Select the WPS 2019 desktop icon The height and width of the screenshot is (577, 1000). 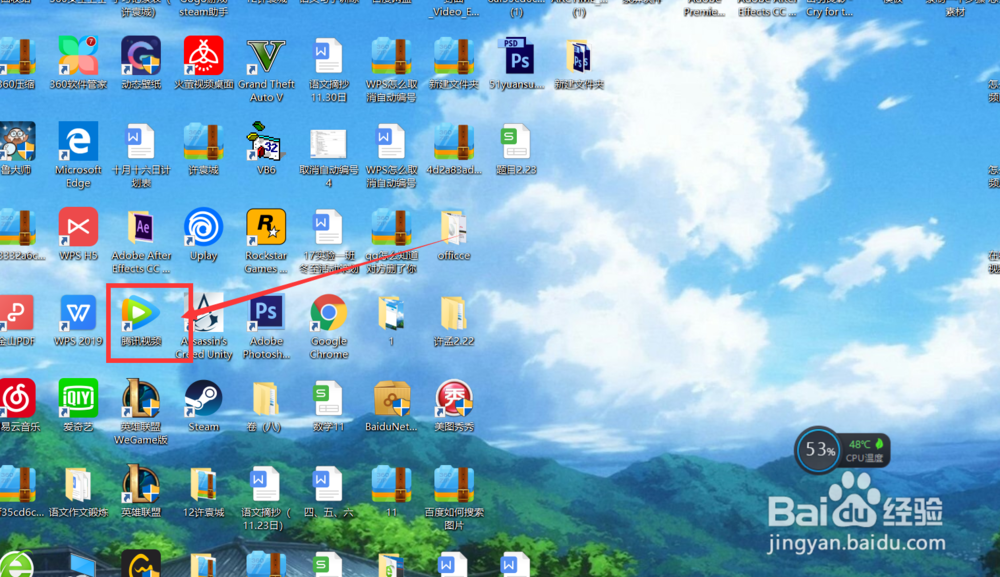78,312
